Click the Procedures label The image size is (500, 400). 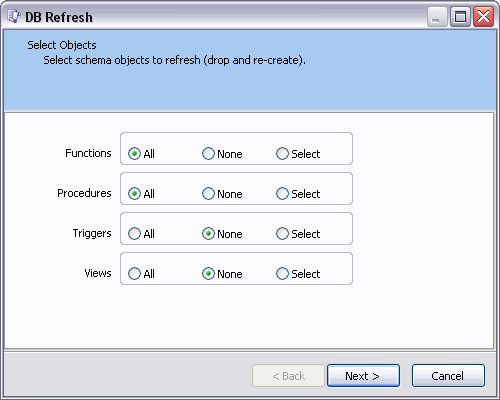tap(84, 193)
